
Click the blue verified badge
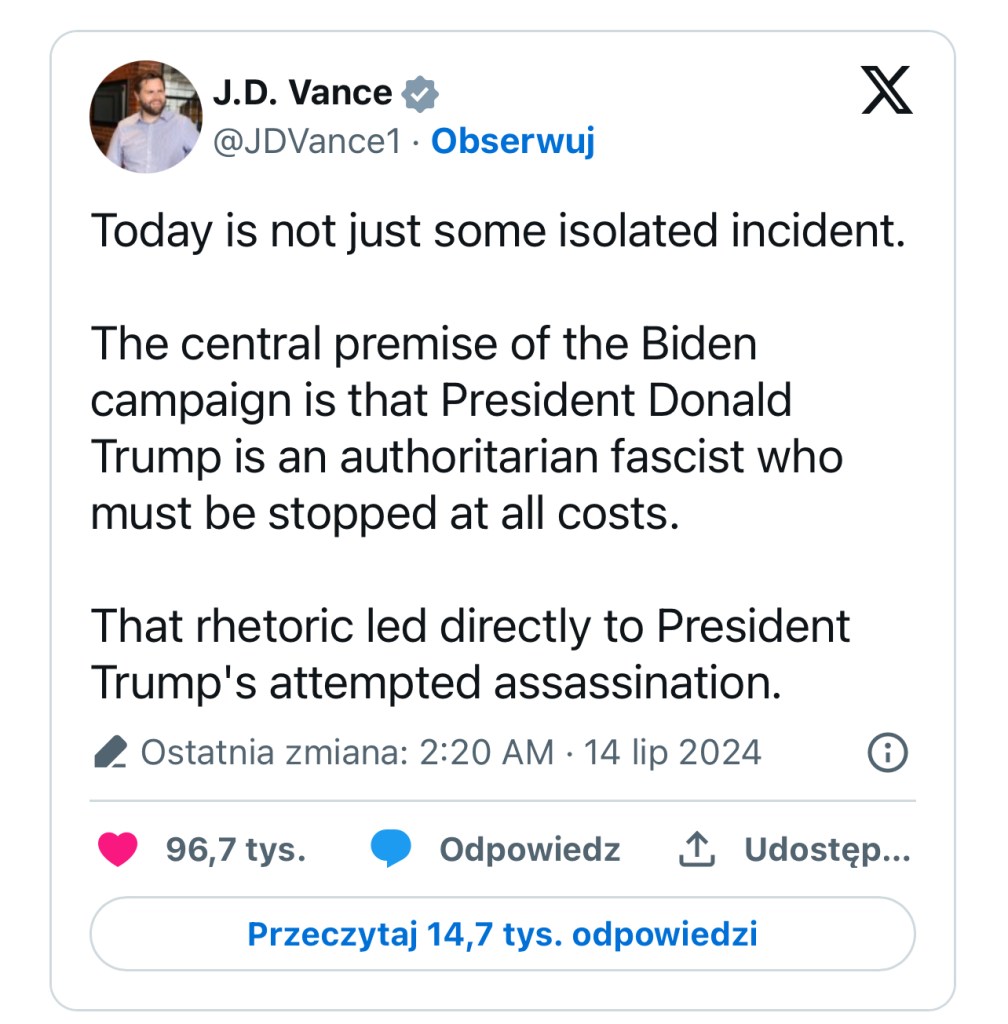420,94
